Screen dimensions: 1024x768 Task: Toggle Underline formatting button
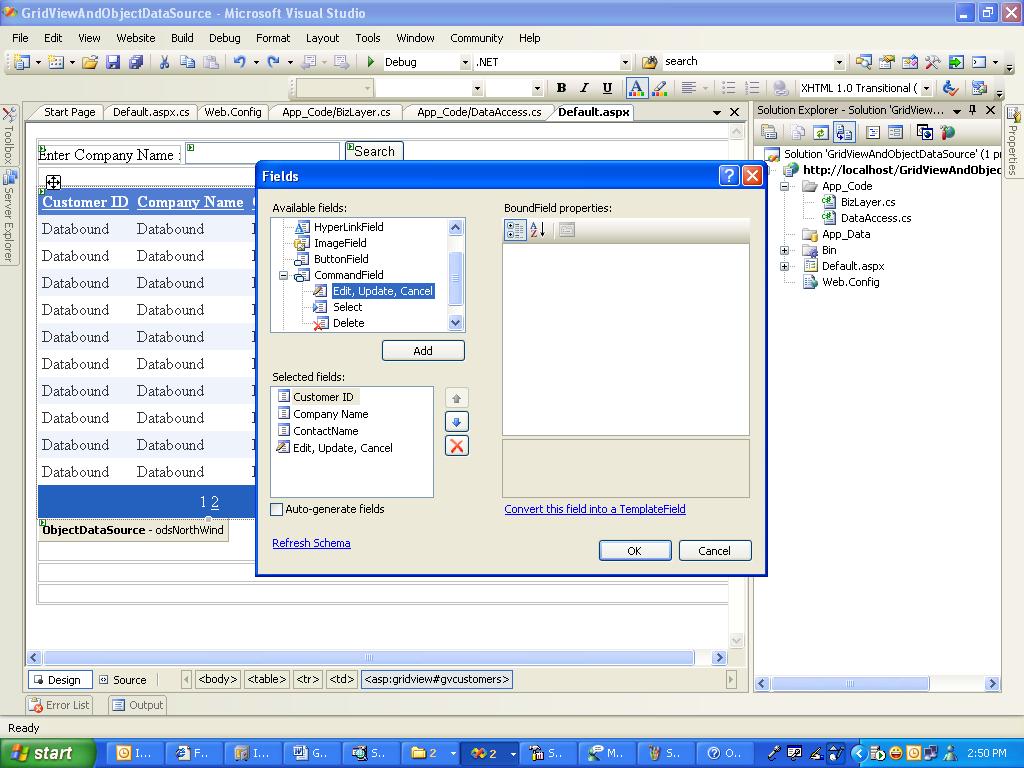[x=607, y=88]
